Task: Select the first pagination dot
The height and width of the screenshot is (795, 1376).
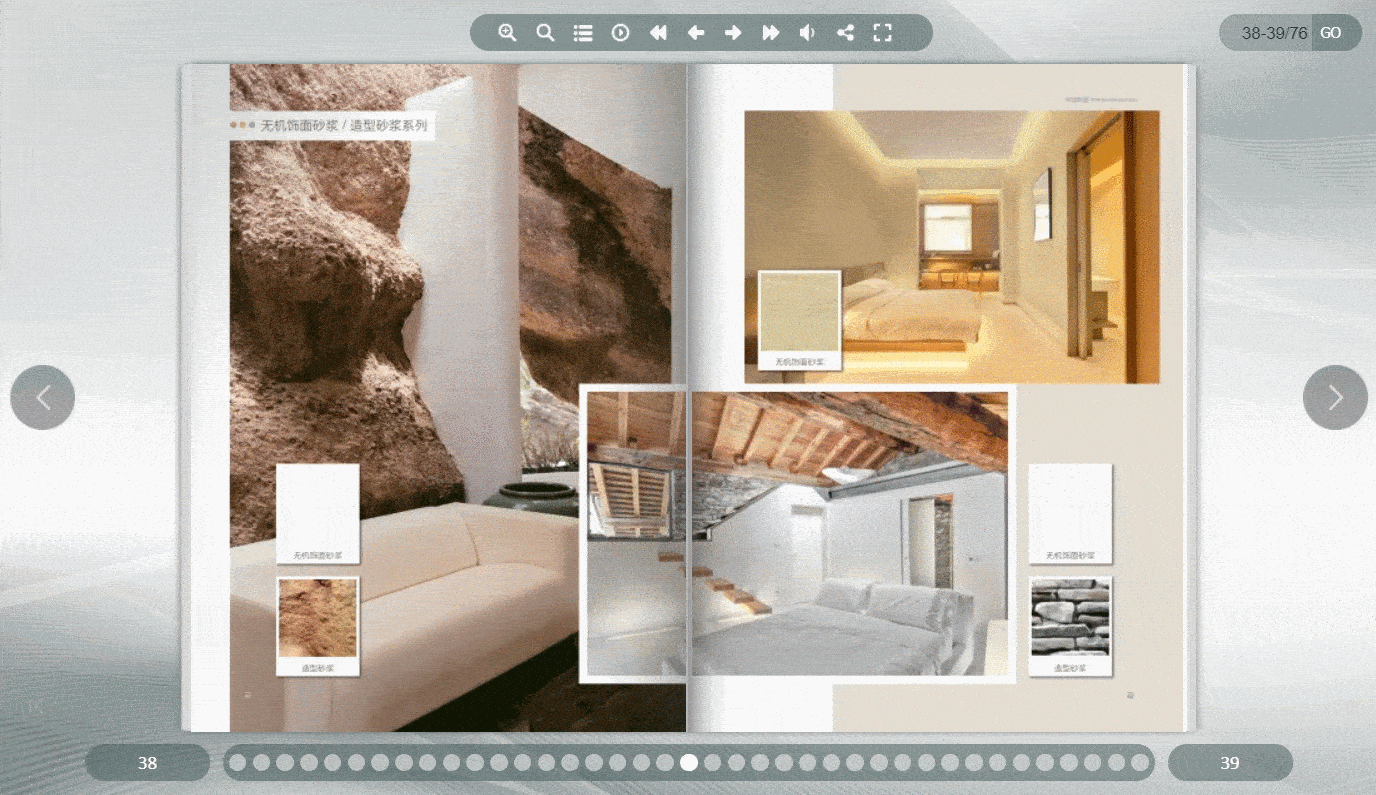Action: (237, 762)
